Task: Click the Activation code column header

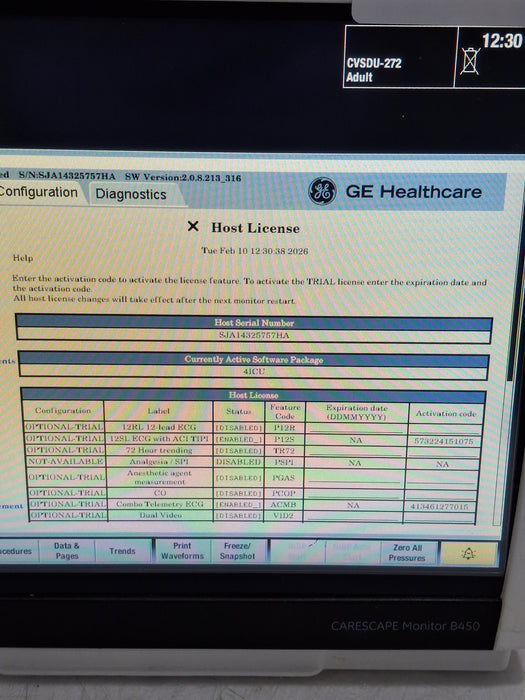Action: point(446,413)
